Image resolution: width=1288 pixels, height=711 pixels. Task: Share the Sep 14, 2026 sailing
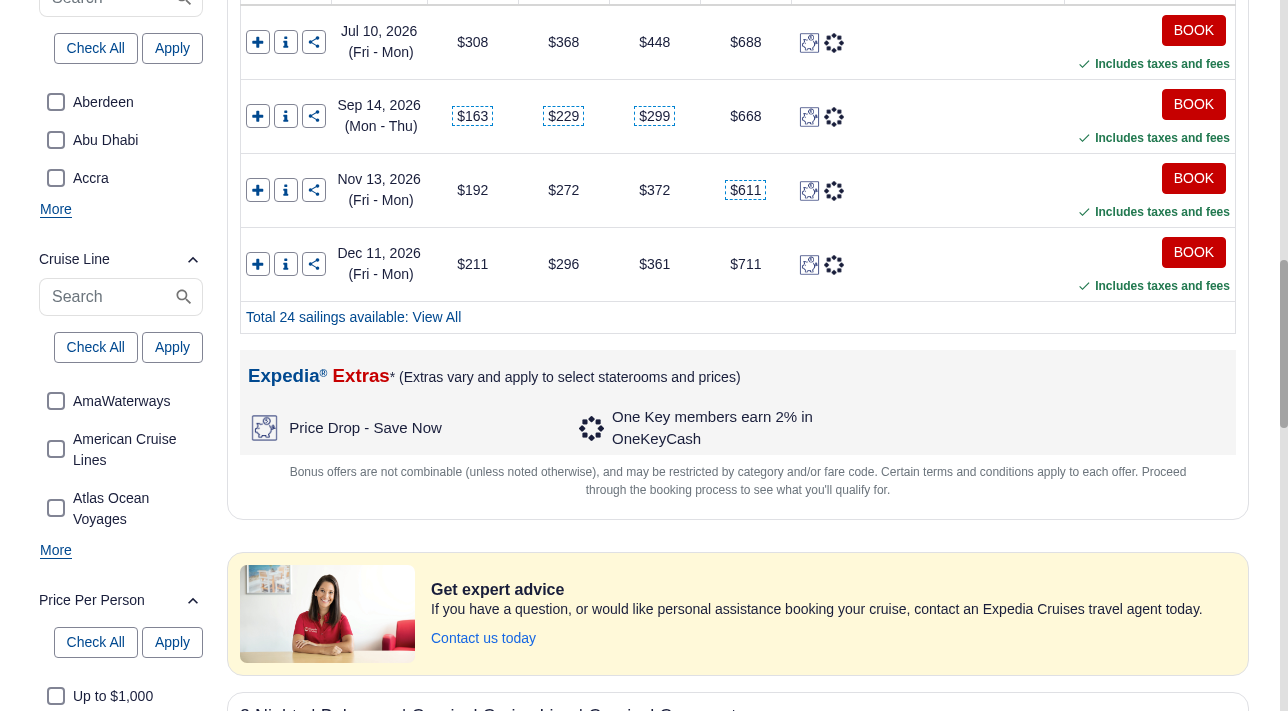314,116
